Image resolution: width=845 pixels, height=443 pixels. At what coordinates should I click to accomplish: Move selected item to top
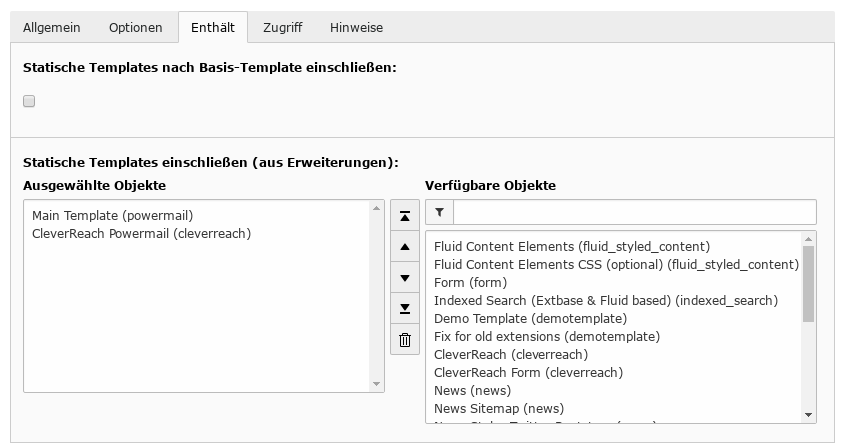(405, 217)
